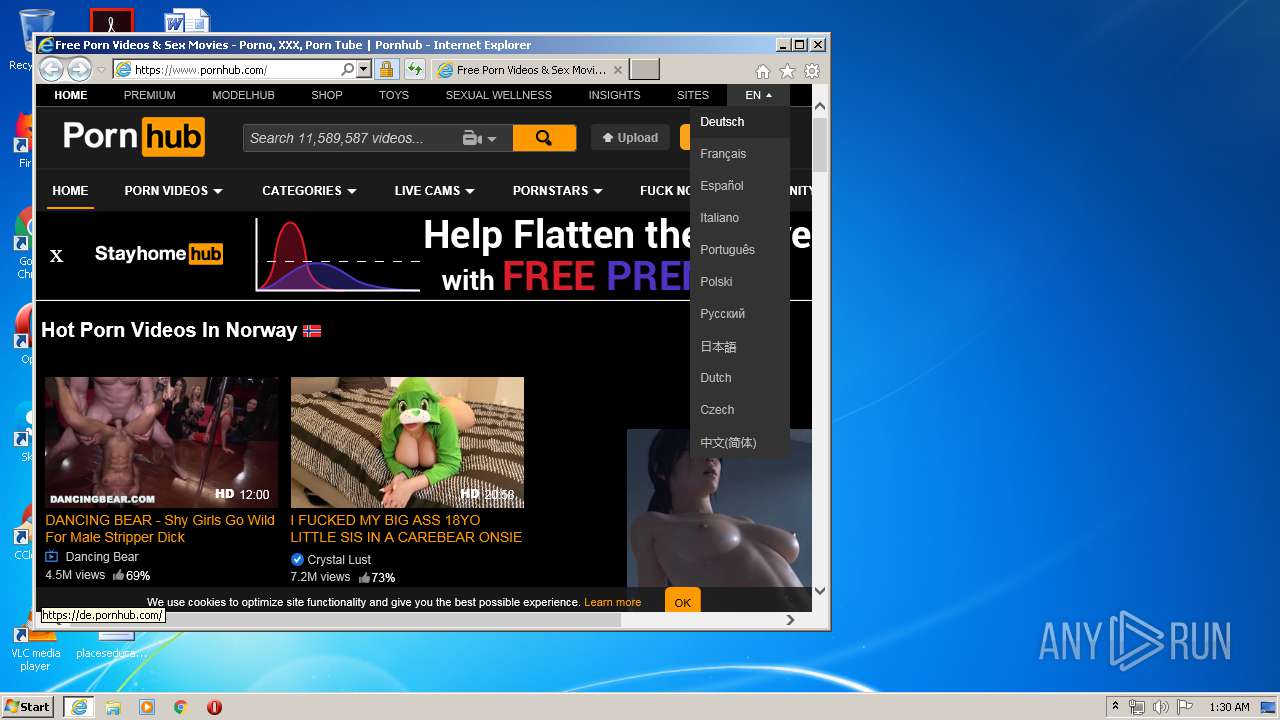Choose Italiano from the language list
Screen dimensions: 1280x720
click(740, 218)
